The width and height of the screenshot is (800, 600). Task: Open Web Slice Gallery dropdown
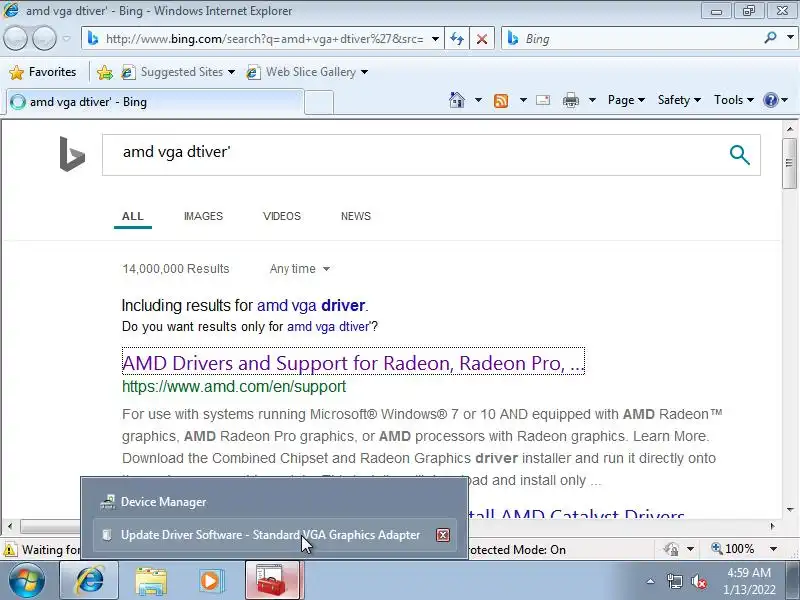click(307, 72)
